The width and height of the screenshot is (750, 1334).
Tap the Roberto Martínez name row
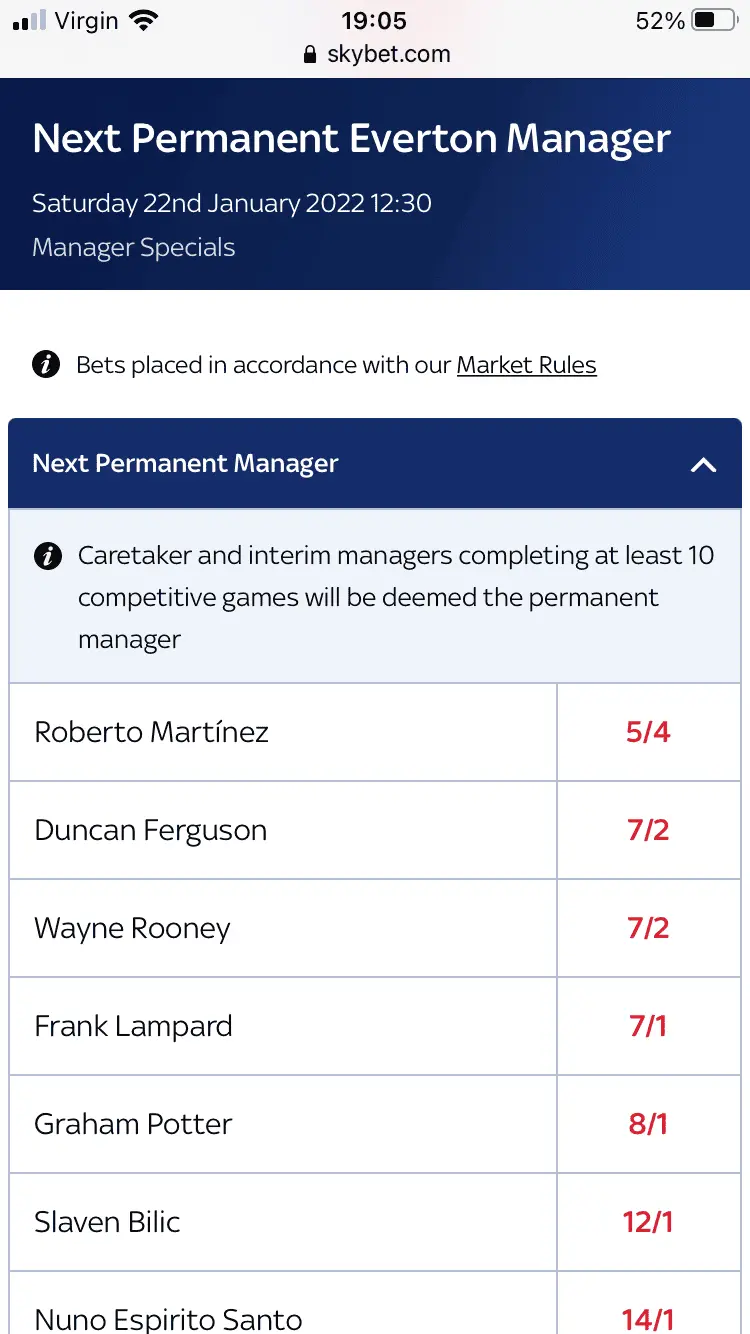(x=152, y=732)
